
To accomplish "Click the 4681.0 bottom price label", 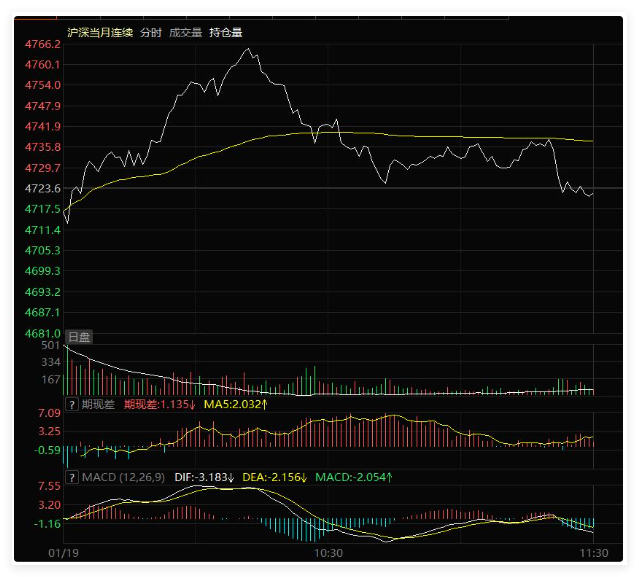I will [x=43, y=333].
